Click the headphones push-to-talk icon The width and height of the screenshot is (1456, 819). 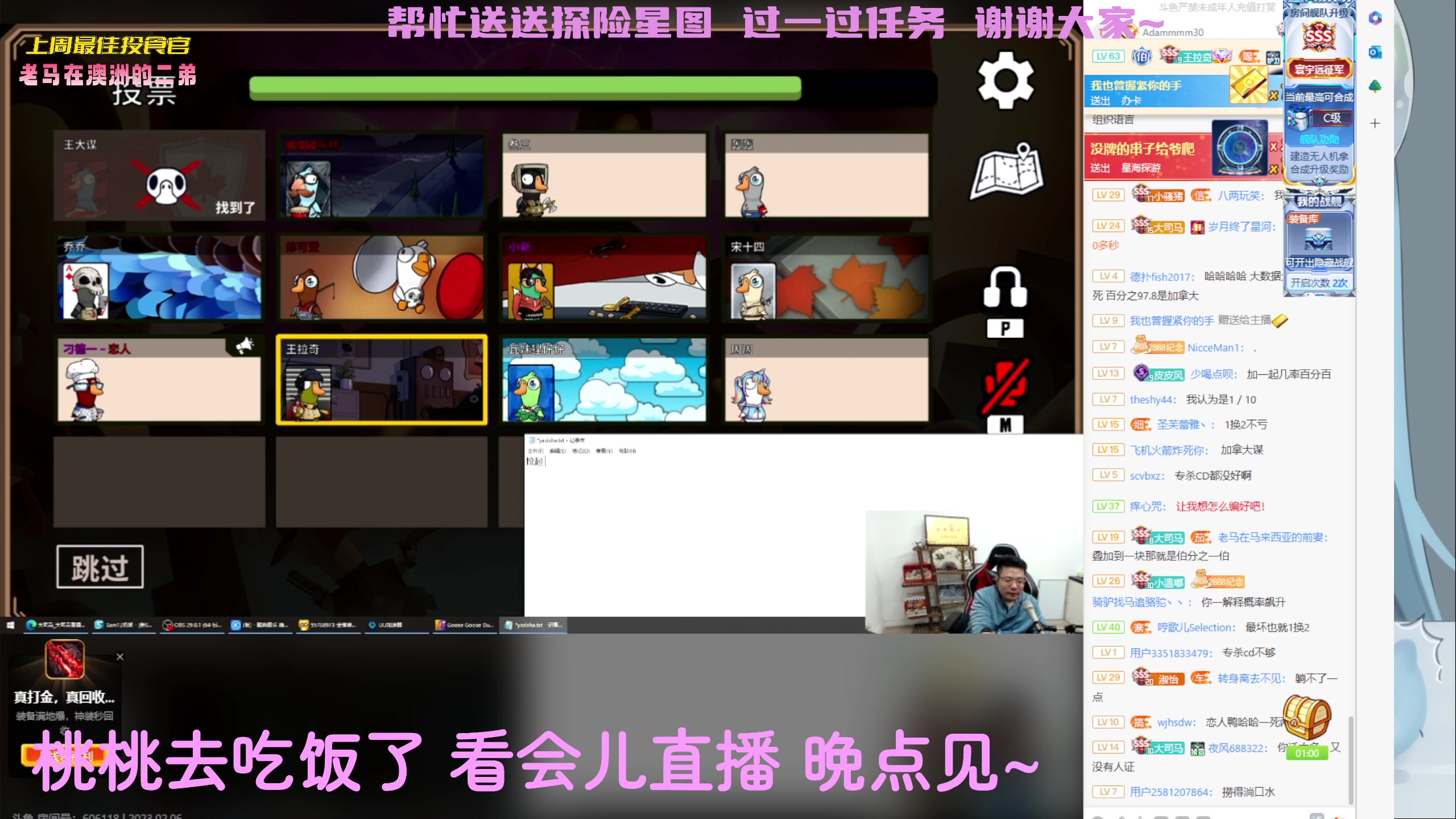(1004, 287)
